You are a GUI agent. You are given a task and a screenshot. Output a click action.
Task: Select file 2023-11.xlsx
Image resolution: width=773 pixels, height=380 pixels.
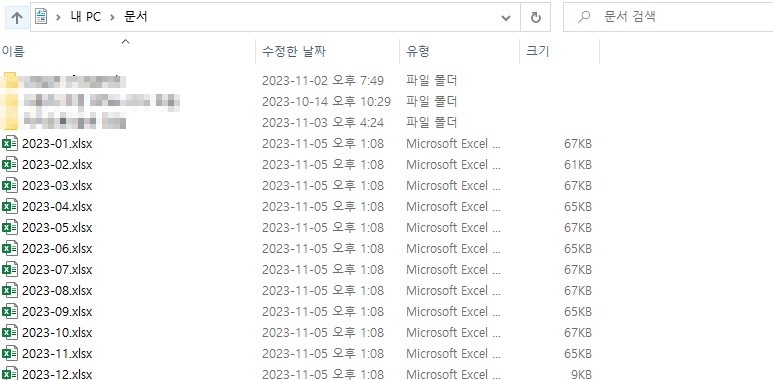57,354
